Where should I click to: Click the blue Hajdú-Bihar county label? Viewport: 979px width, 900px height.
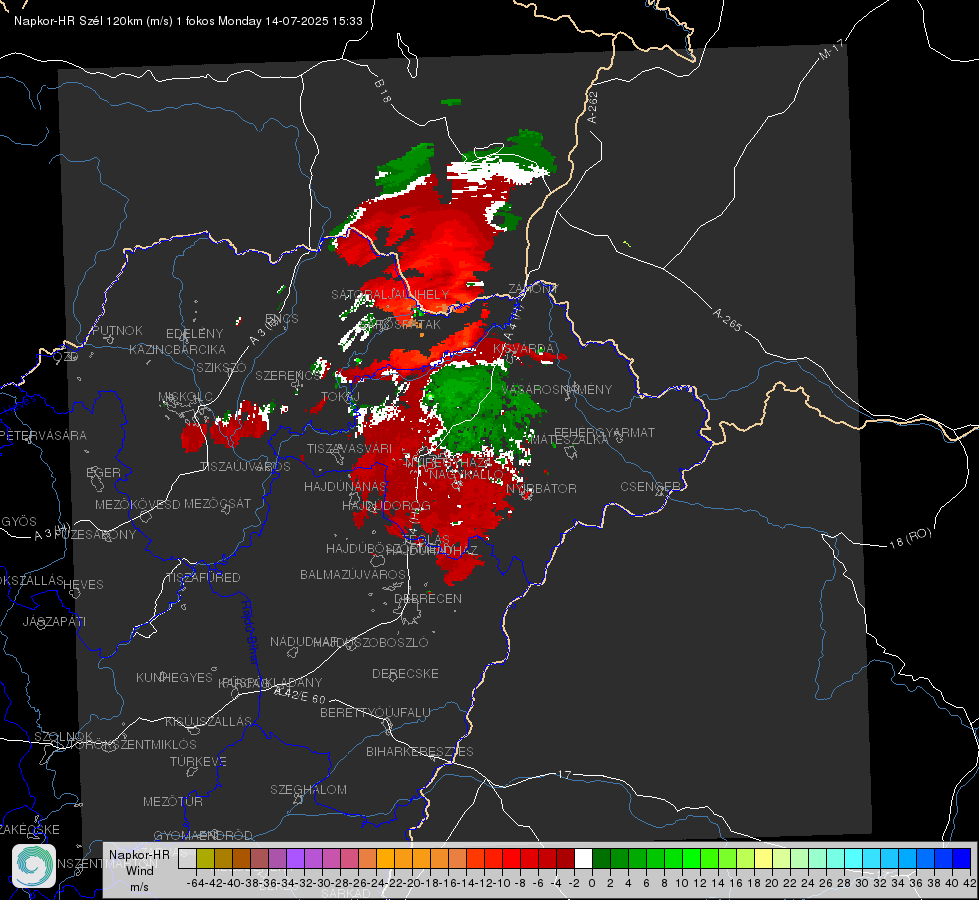coord(250,632)
